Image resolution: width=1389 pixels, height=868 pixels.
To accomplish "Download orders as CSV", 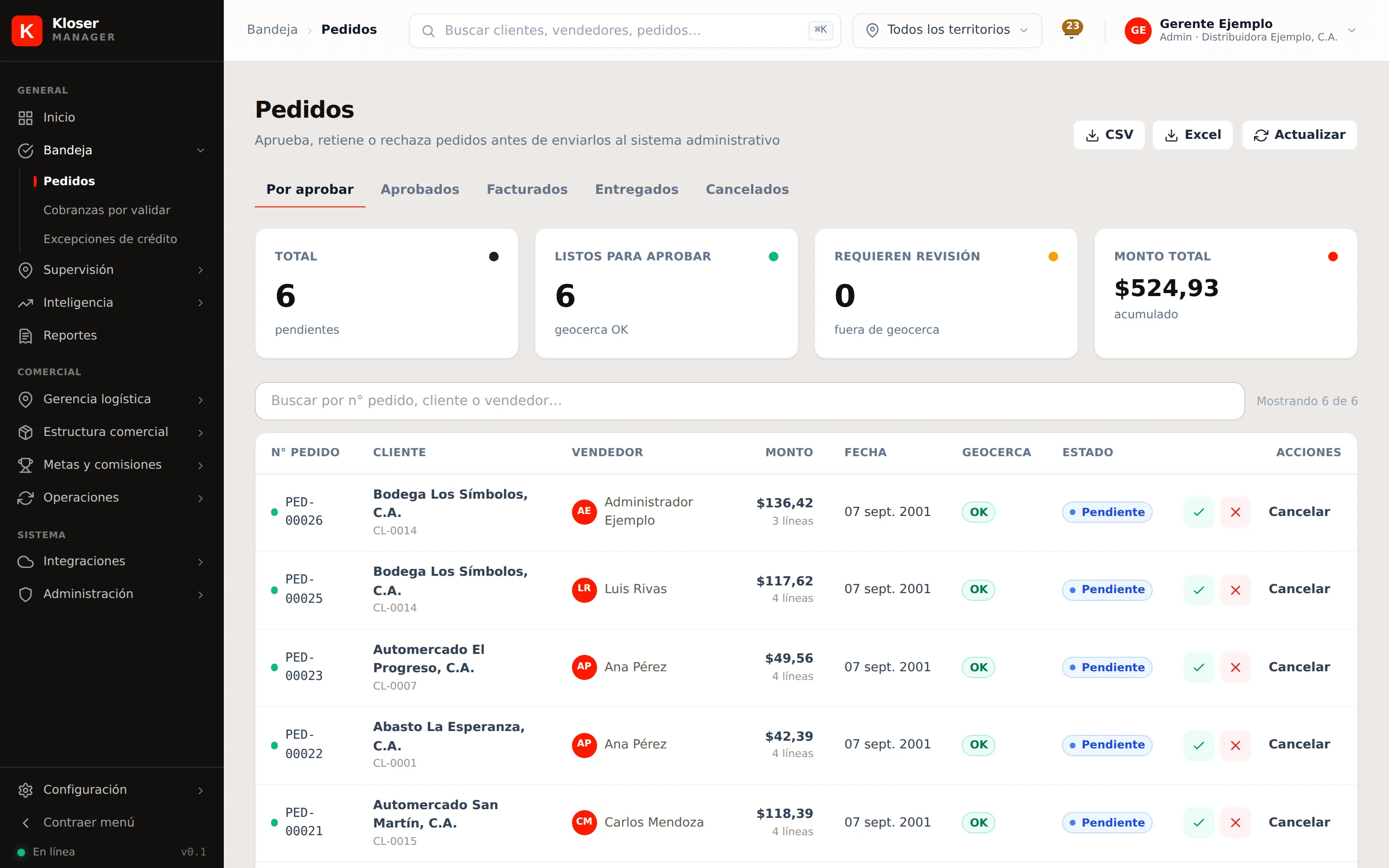I will 1109,135.
